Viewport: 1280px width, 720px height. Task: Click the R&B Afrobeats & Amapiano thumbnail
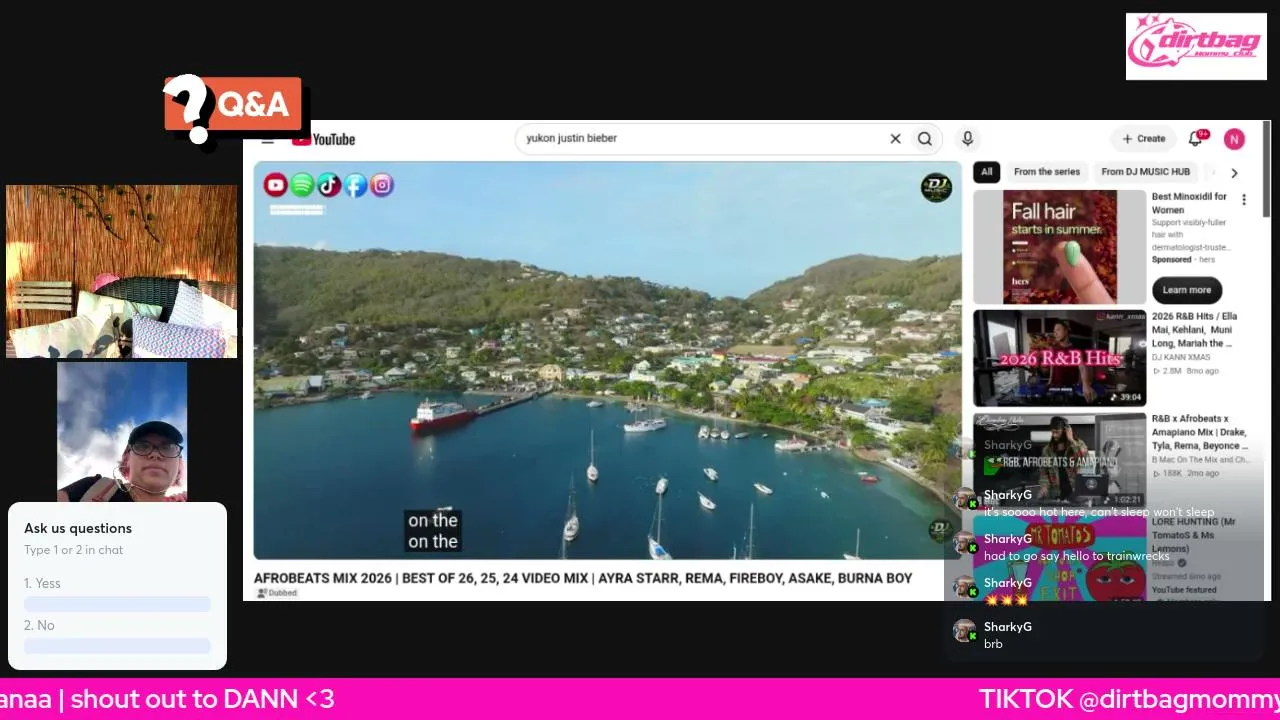(1059, 460)
